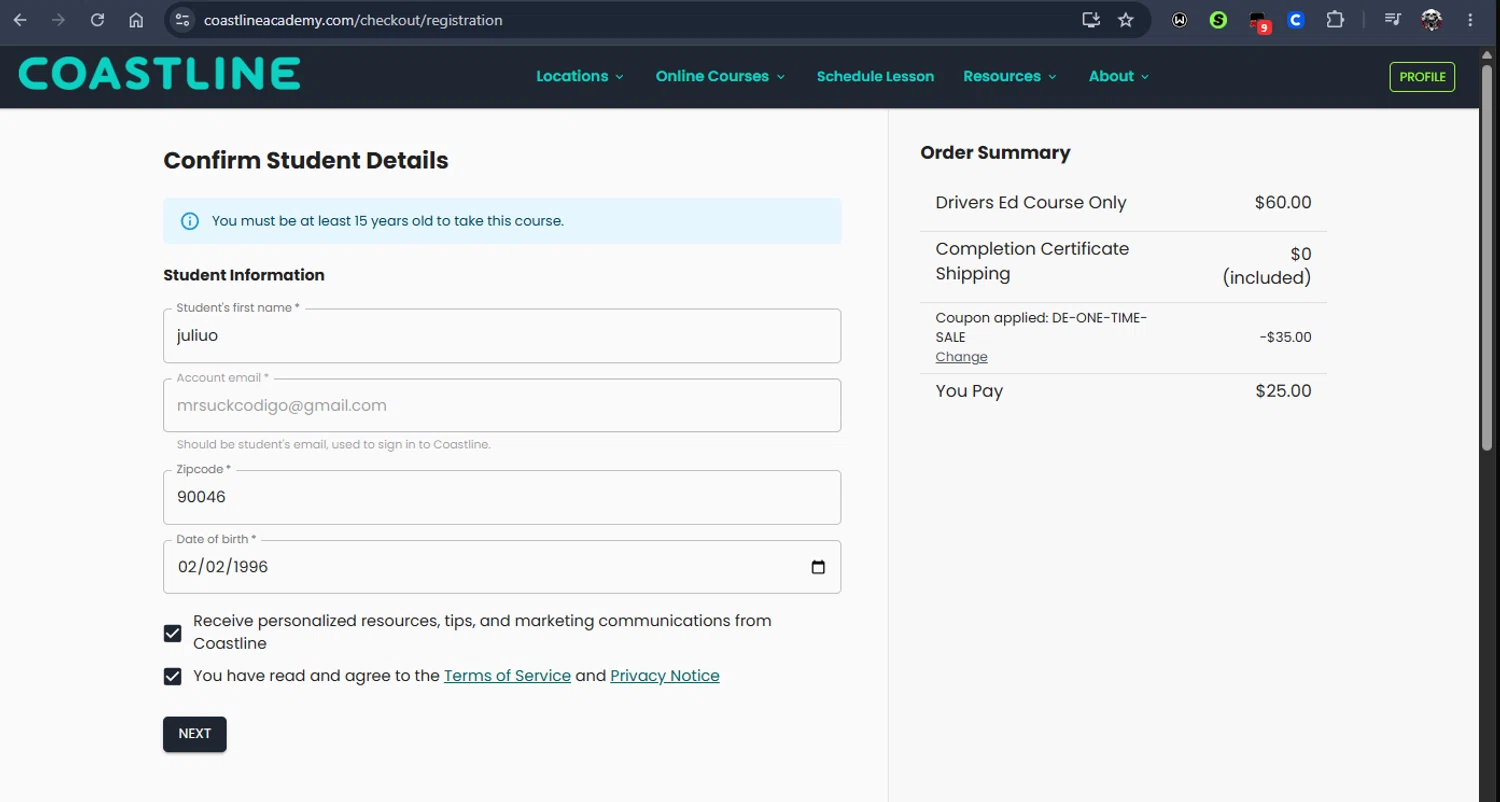Click Change under the applied coupon

click(x=961, y=357)
